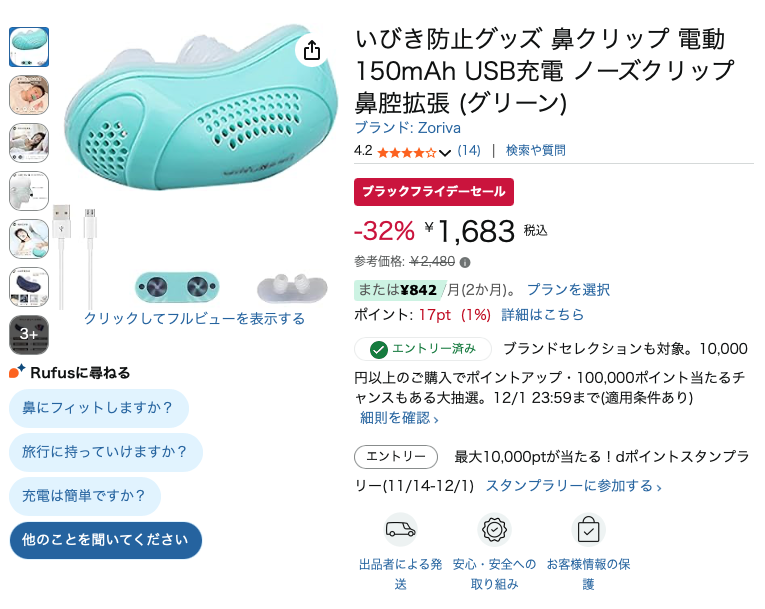Ask Rufus 旅行に持っていけますか？
Screen dimensions: 765x609
point(105,452)
